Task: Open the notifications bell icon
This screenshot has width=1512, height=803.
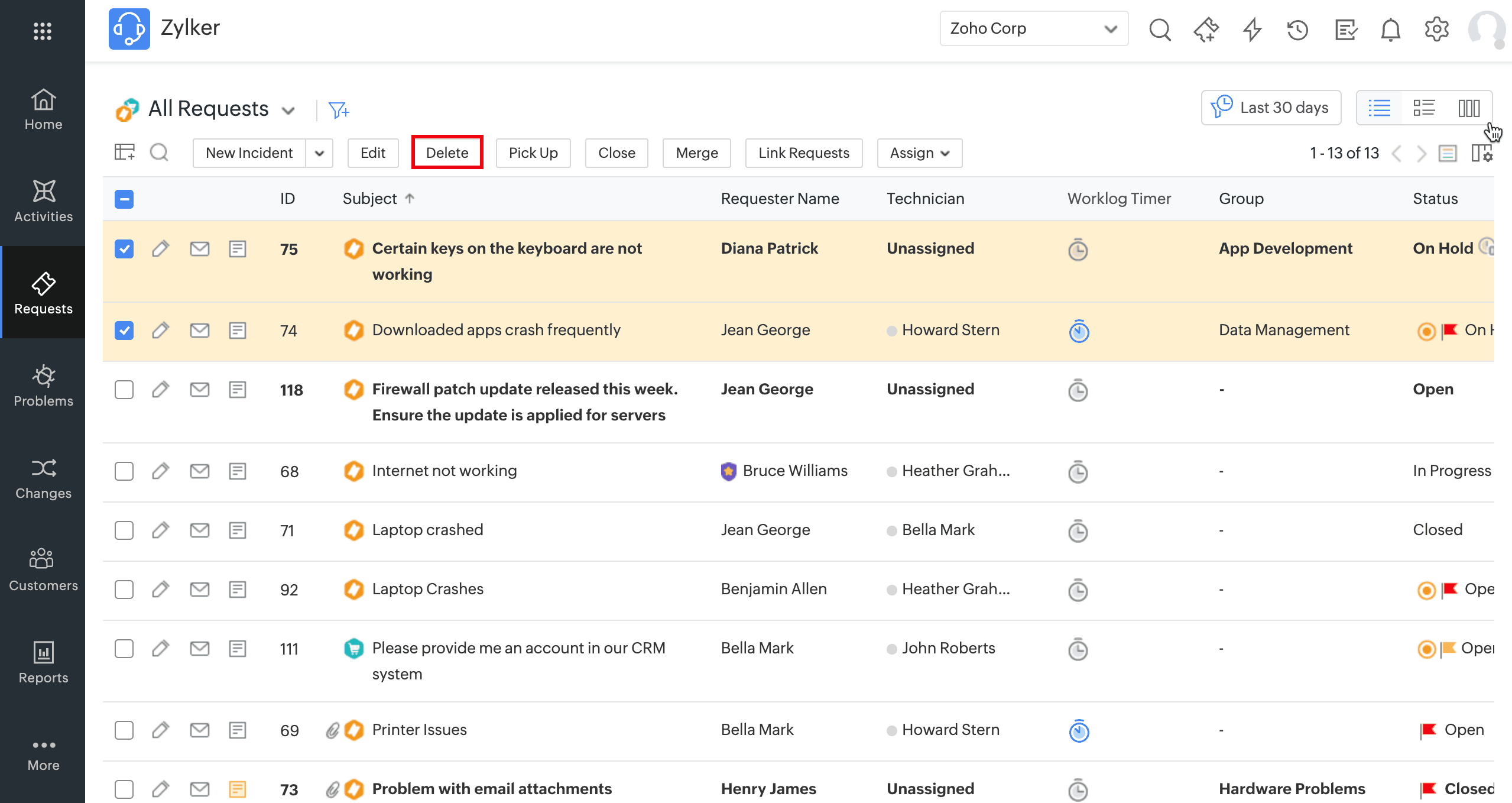Action: point(1390,29)
